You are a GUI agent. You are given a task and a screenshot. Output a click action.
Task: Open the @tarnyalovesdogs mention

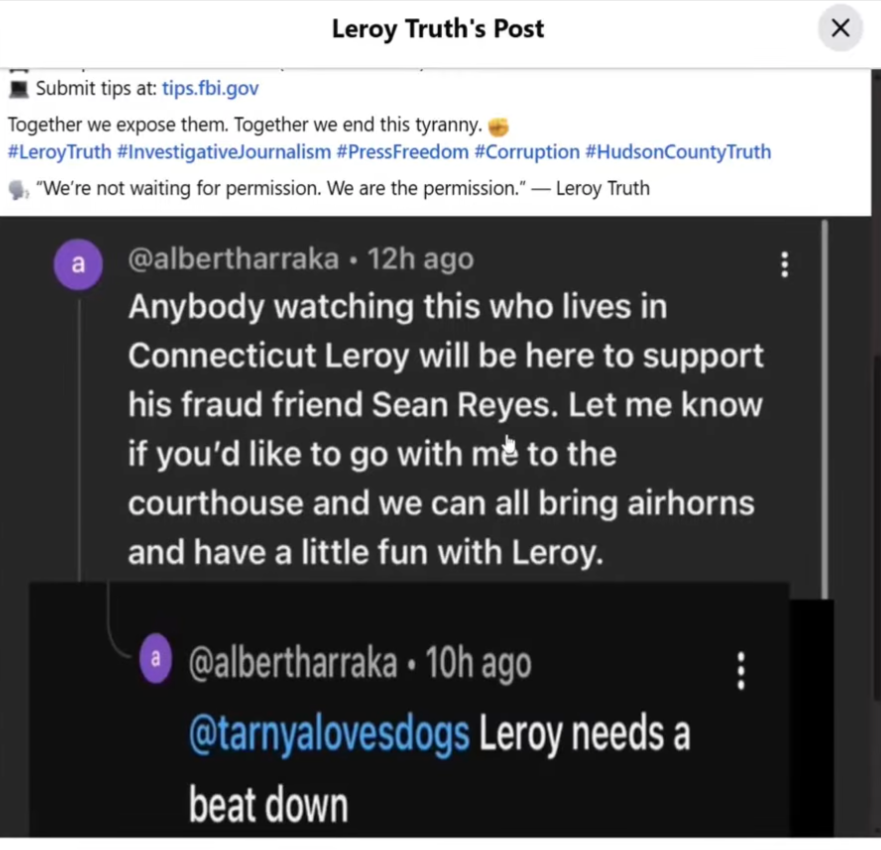(x=329, y=735)
